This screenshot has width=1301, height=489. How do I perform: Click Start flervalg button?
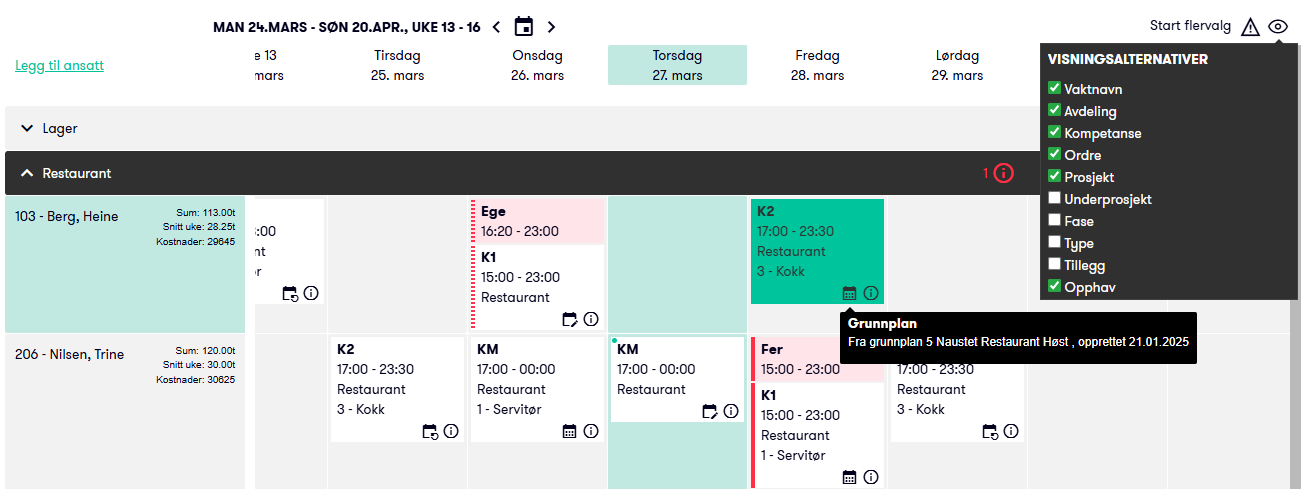pos(1190,26)
